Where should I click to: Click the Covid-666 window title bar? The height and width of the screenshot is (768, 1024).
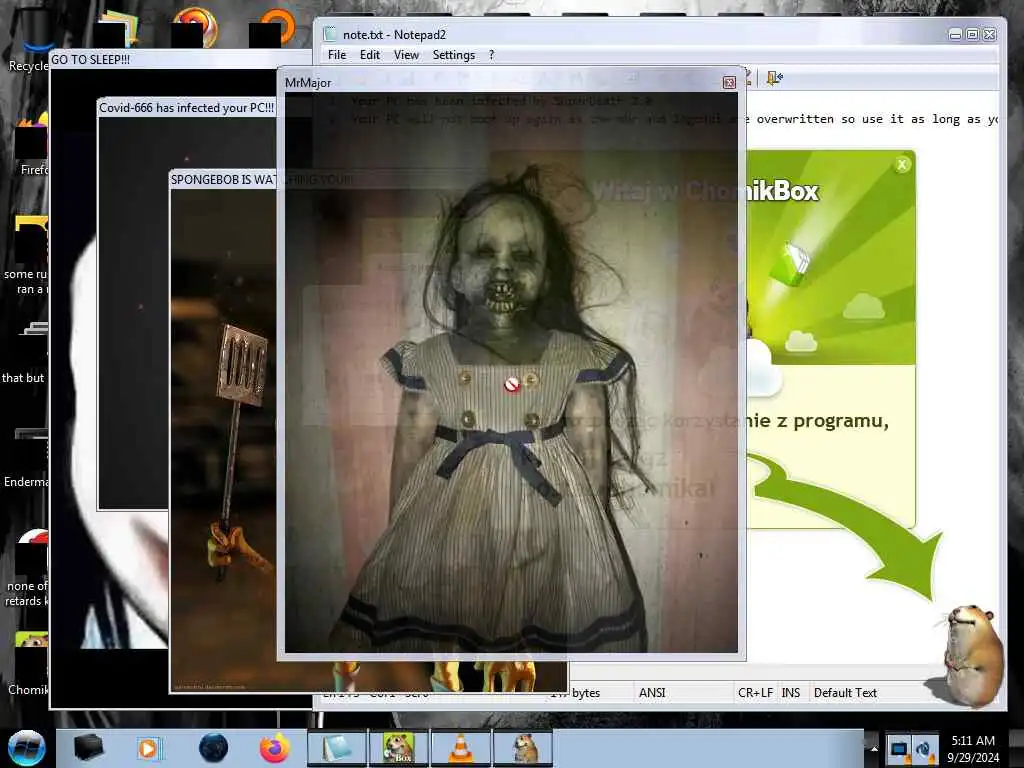(x=187, y=108)
